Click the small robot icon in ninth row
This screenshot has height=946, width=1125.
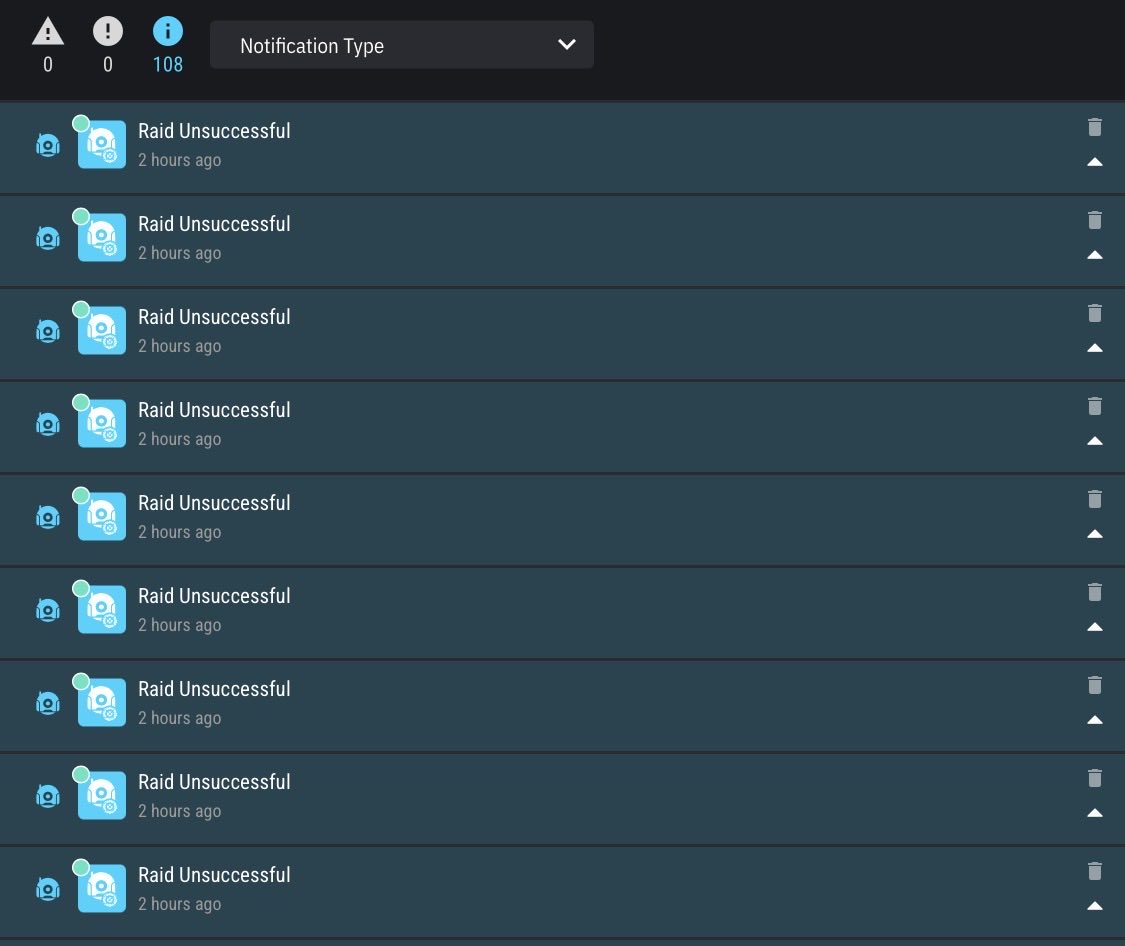(48, 889)
